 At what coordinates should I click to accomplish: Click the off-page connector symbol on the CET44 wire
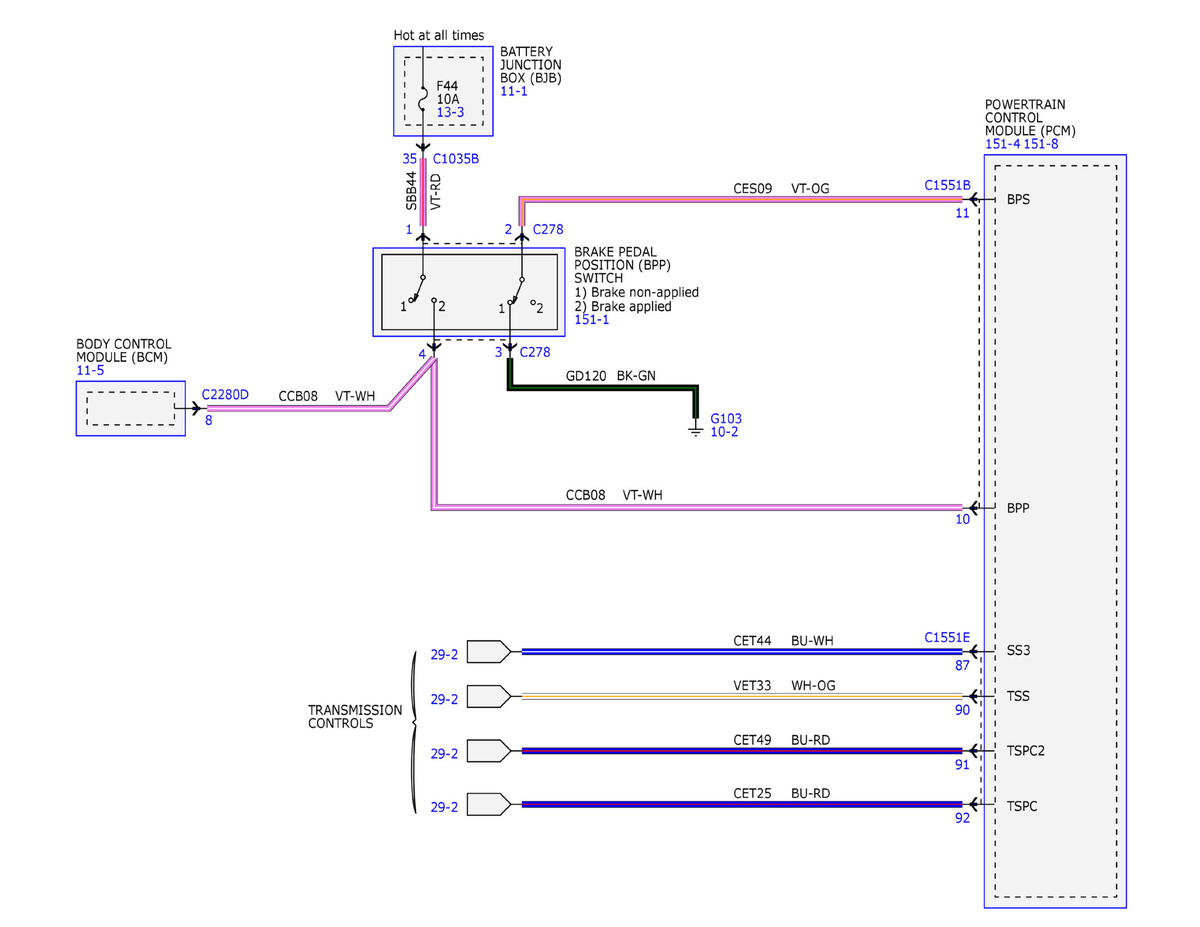490,651
